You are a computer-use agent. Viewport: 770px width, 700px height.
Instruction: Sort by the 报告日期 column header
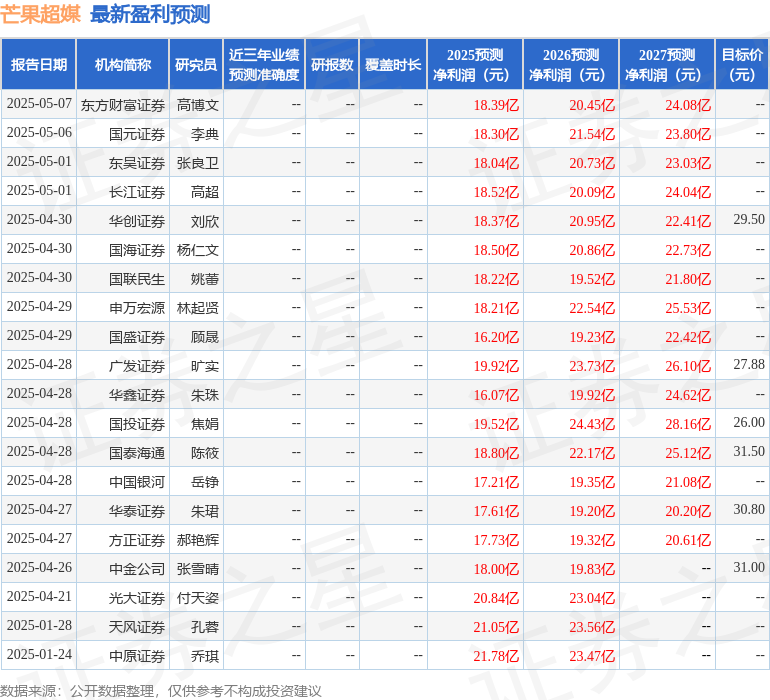pos(39,65)
